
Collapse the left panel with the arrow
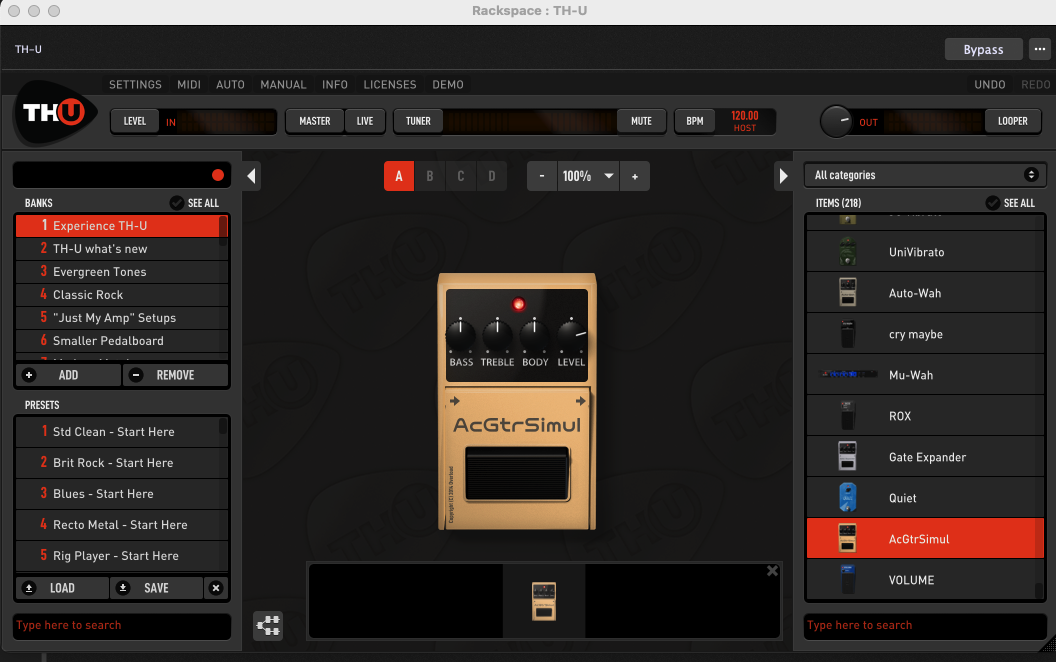coord(251,176)
